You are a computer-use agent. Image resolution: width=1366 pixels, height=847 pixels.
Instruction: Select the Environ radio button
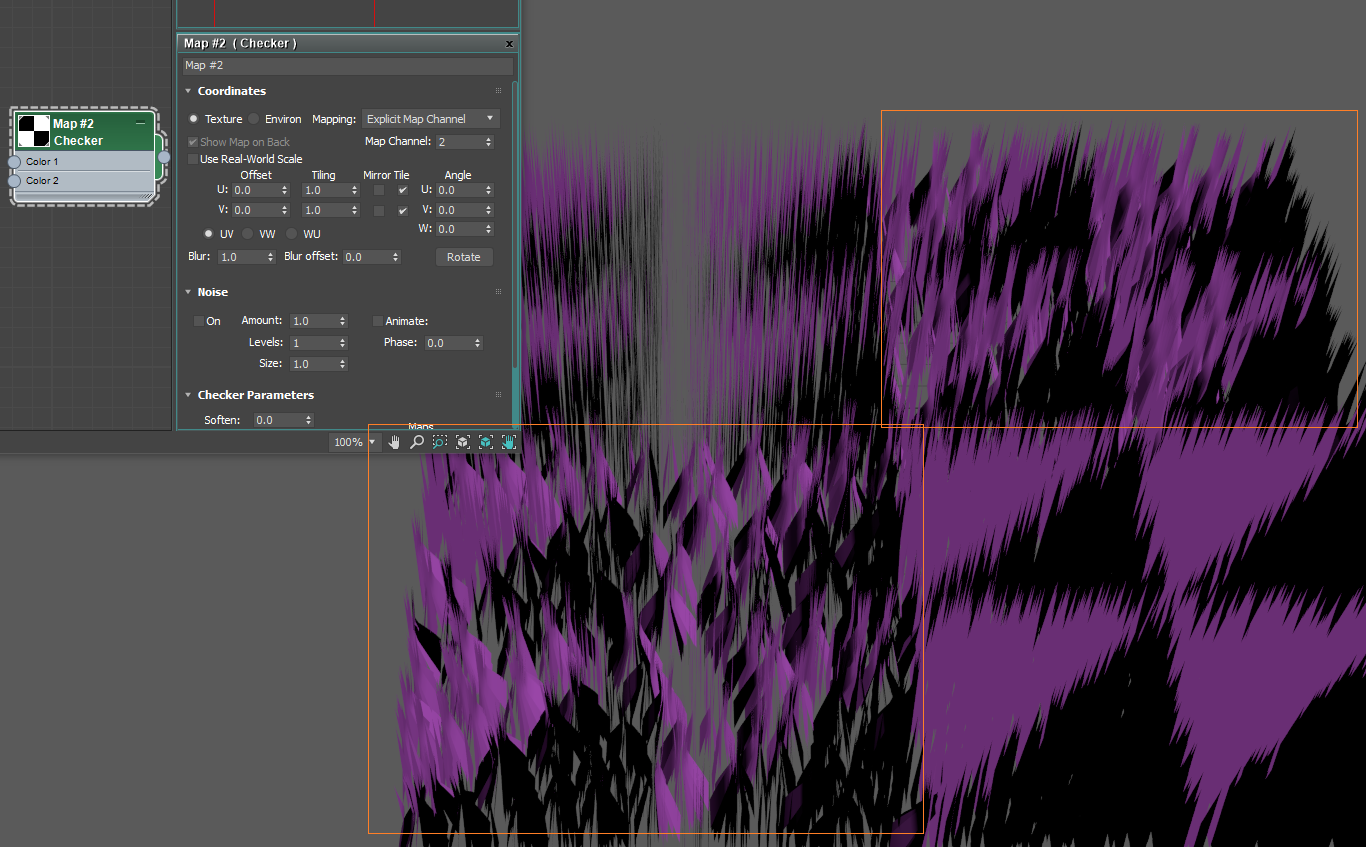tap(254, 119)
